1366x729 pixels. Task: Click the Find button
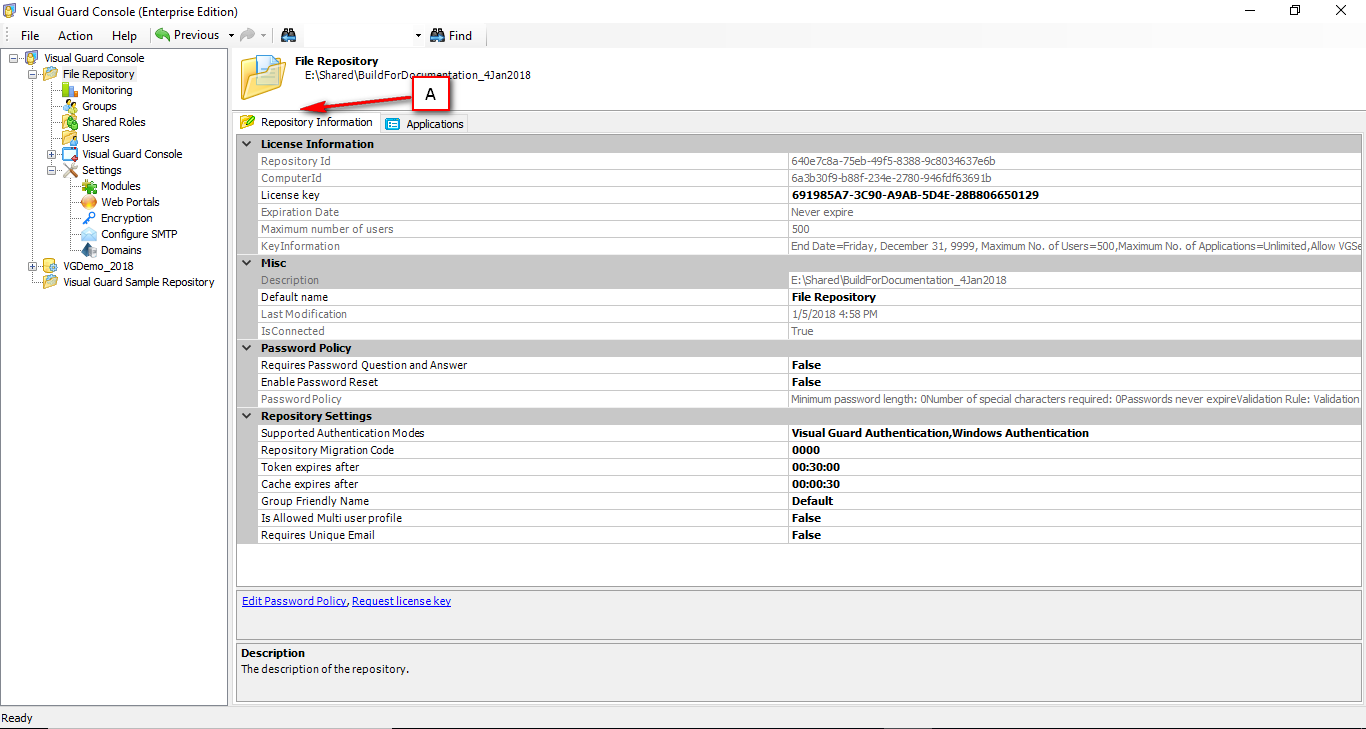[x=451, y=35]
